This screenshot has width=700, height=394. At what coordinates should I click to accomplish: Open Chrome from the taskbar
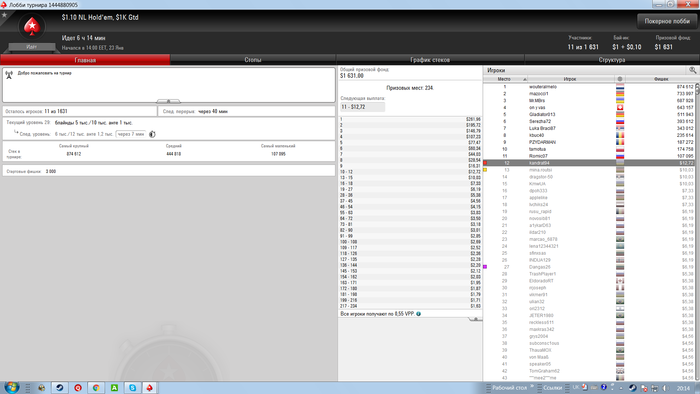96,388
